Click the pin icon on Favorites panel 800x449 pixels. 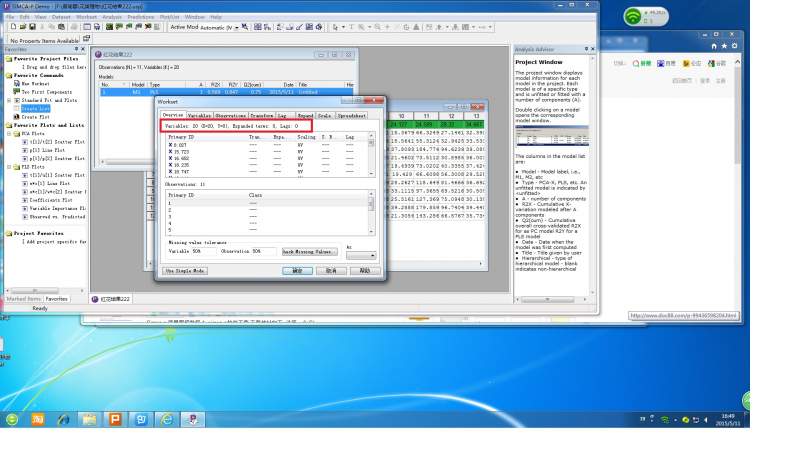[77, 49]
